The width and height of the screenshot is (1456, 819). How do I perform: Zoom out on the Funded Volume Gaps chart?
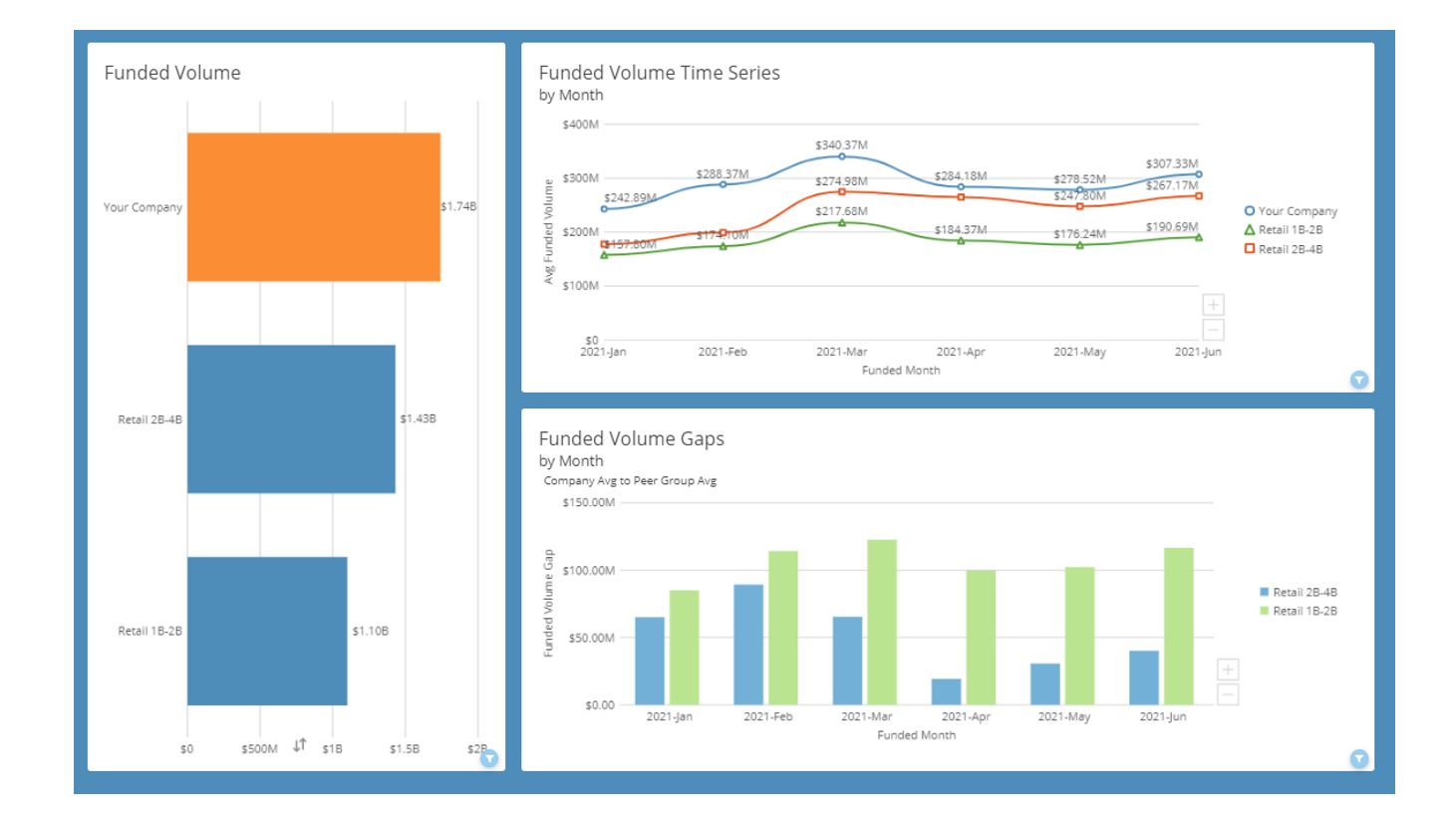tap(1229, 694)
